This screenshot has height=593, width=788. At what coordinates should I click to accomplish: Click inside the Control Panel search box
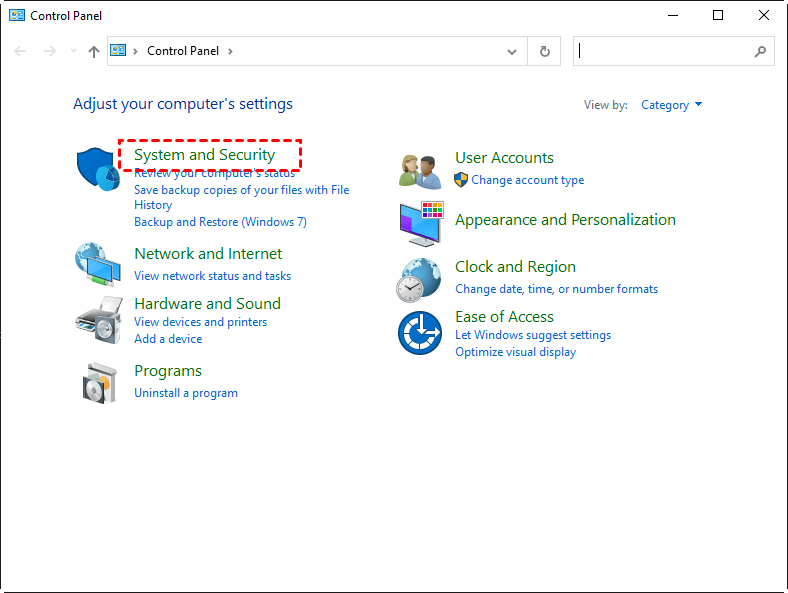pos(664,51)
